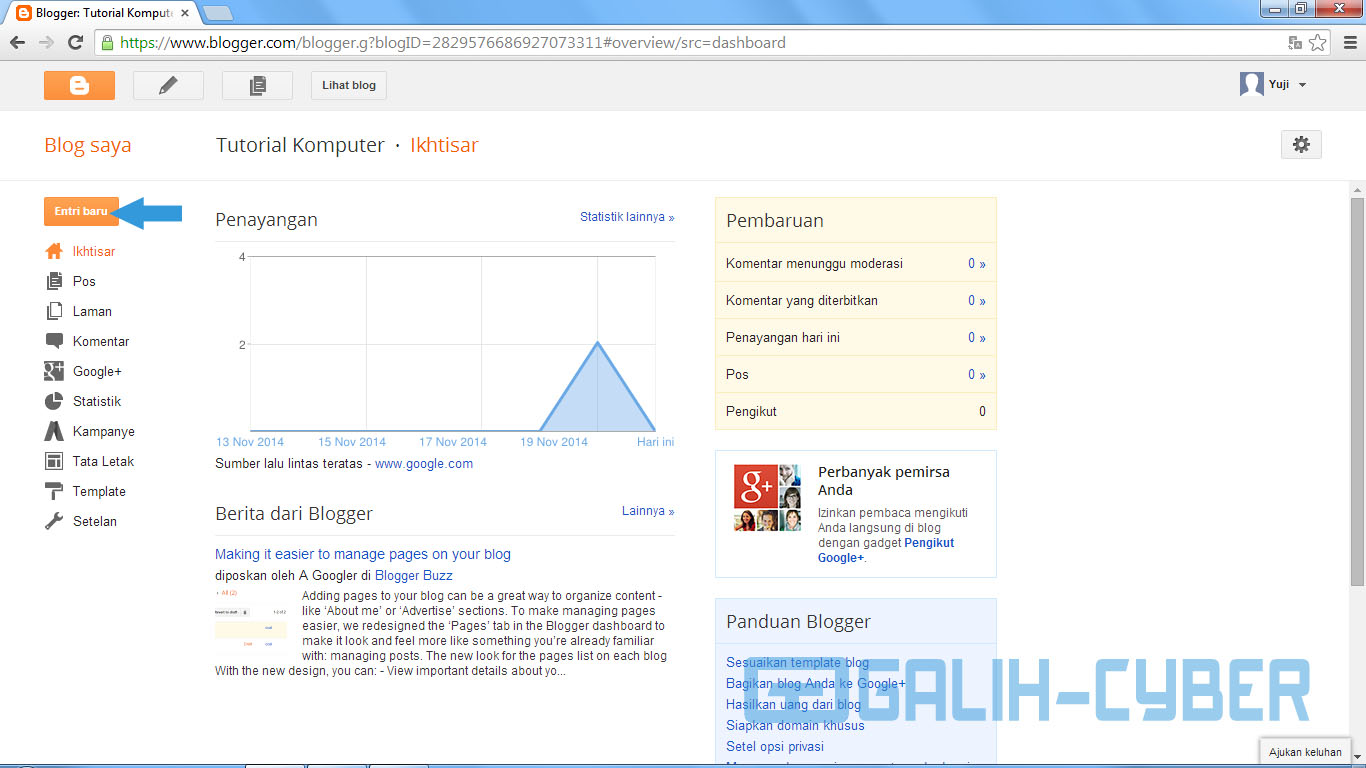Viewport: 1366px width, 768px height.
Task: Open www.google.com traffic source link
Action: pyautogui.click(x=424, y=464)
